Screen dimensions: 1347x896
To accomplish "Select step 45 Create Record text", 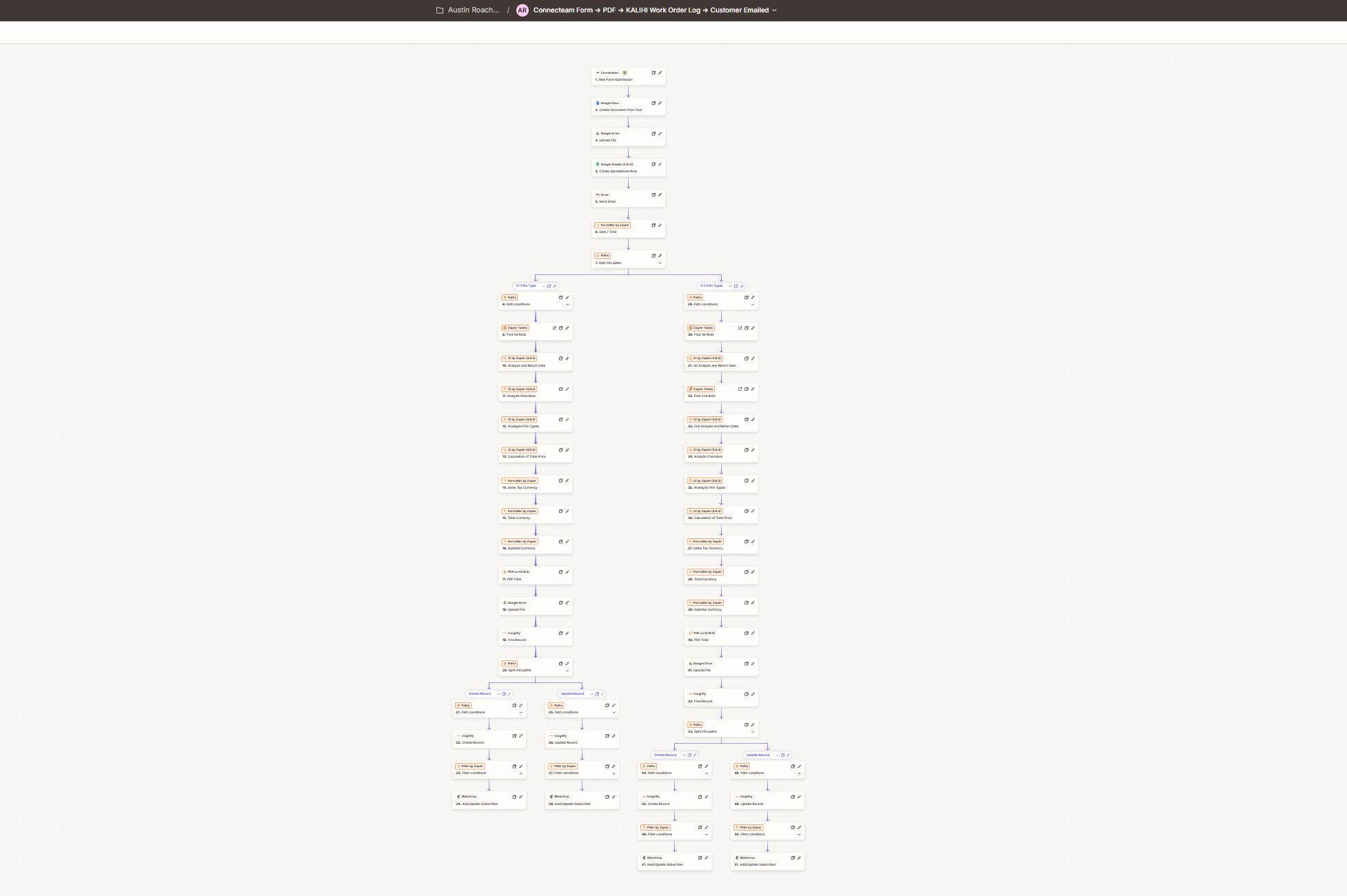I will pyautogui.click(x=656, y=804).
